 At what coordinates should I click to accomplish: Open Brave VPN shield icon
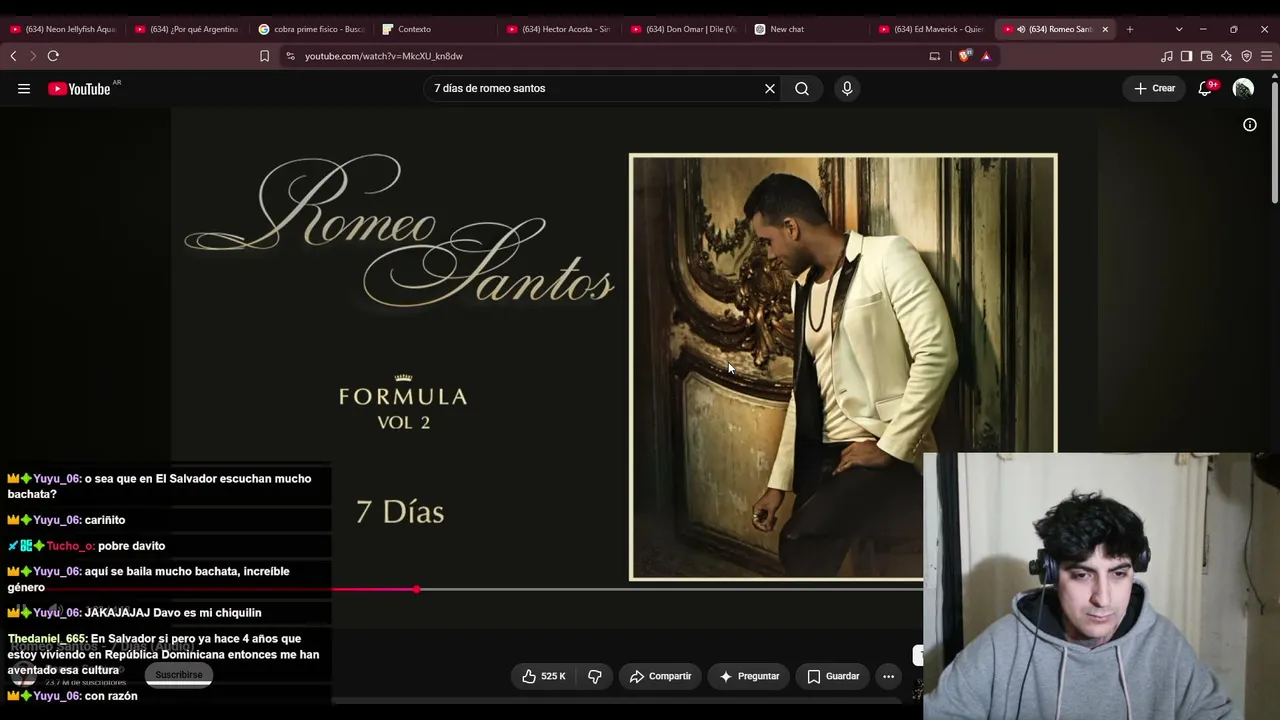point(1246,56)
